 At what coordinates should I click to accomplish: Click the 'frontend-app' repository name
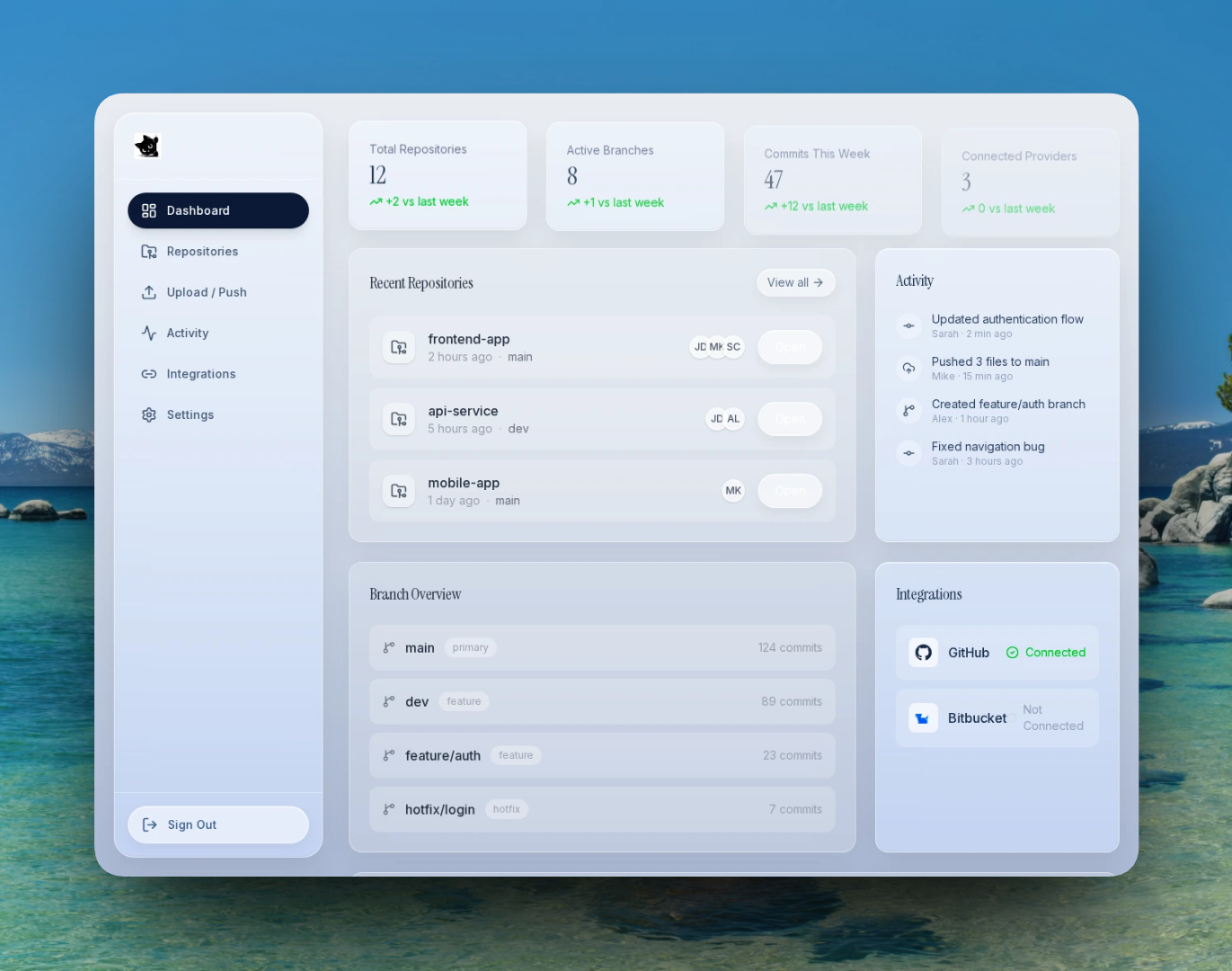[469, 339]
